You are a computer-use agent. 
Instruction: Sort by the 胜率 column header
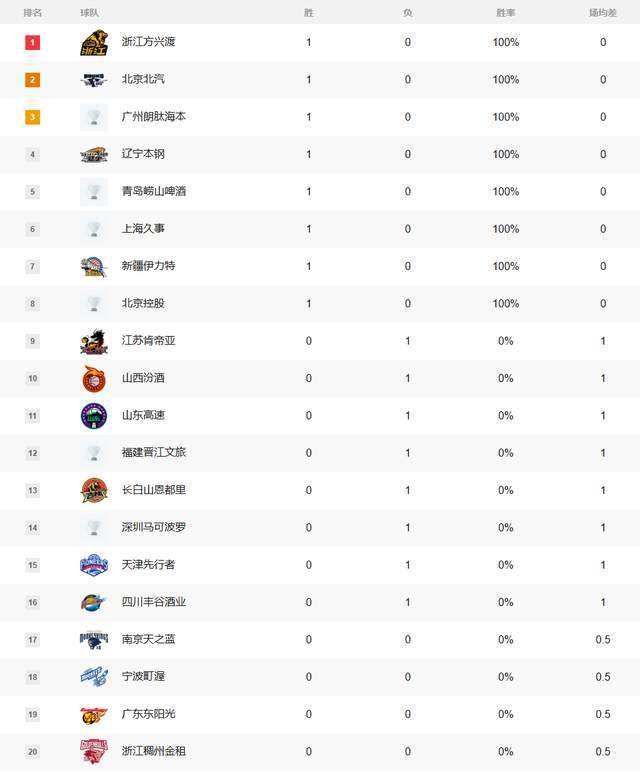(506, 13)
